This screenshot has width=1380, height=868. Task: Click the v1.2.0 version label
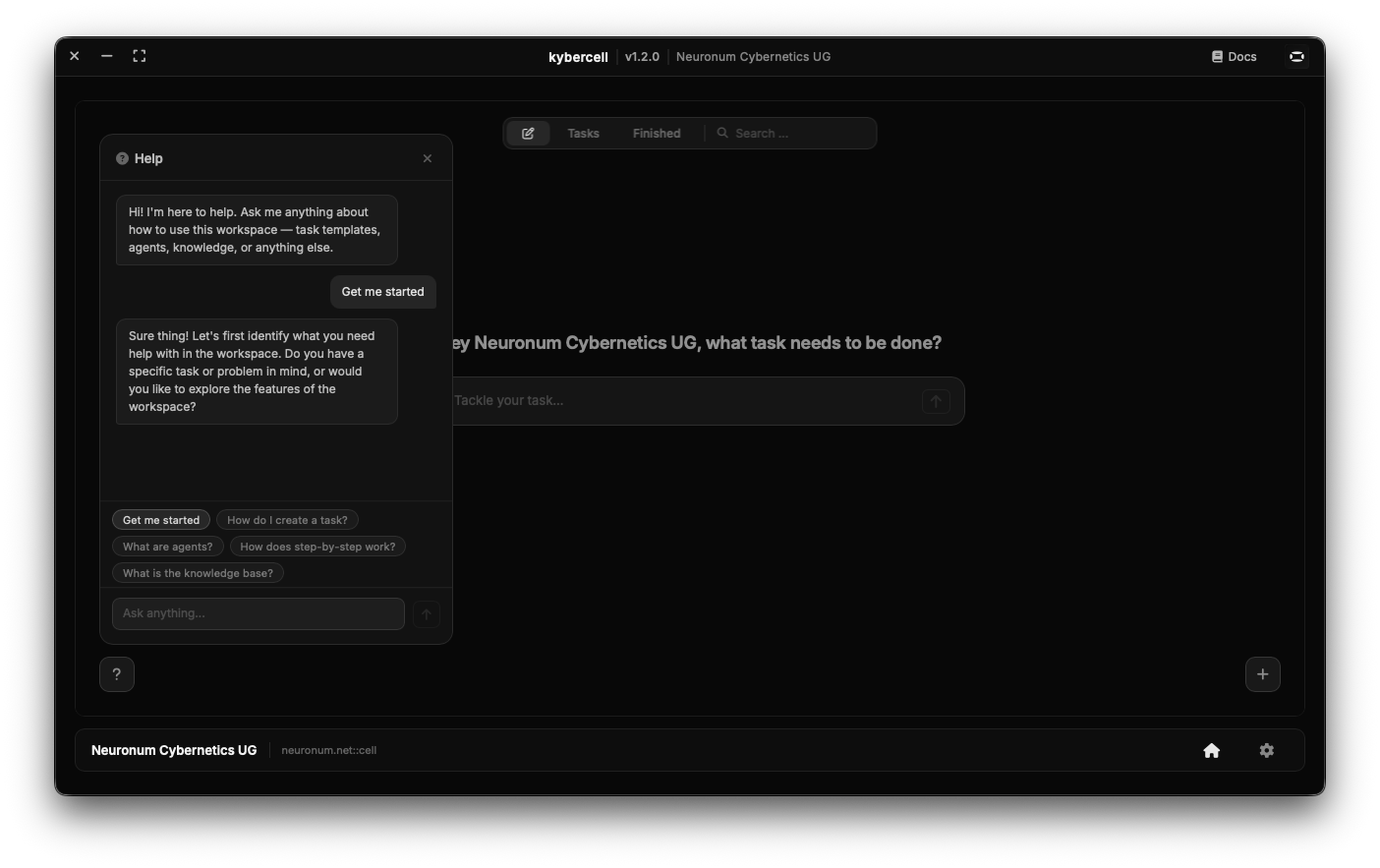pyautogui.click(x=642, y=57)
